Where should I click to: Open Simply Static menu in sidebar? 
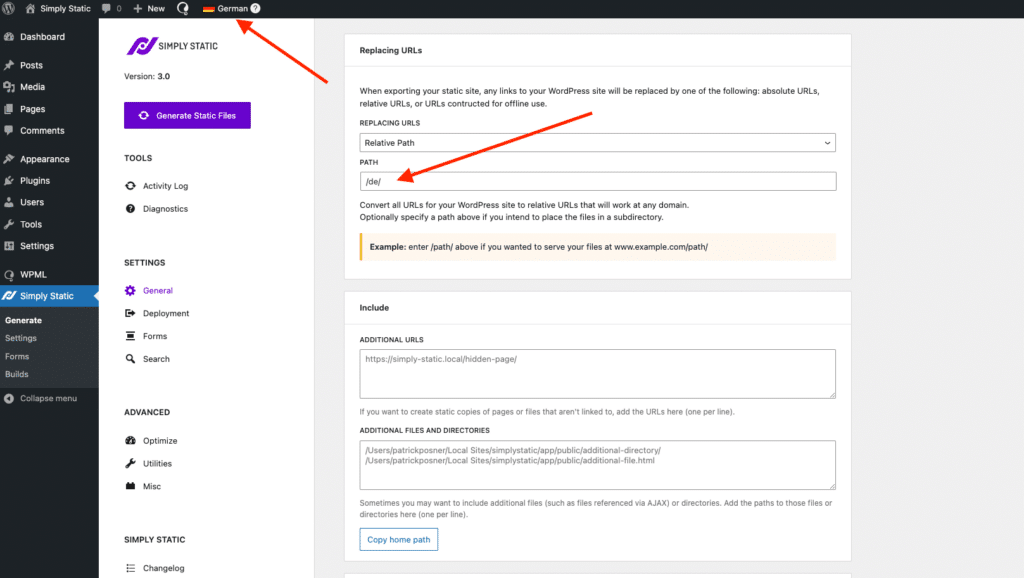tap(49, 296)
